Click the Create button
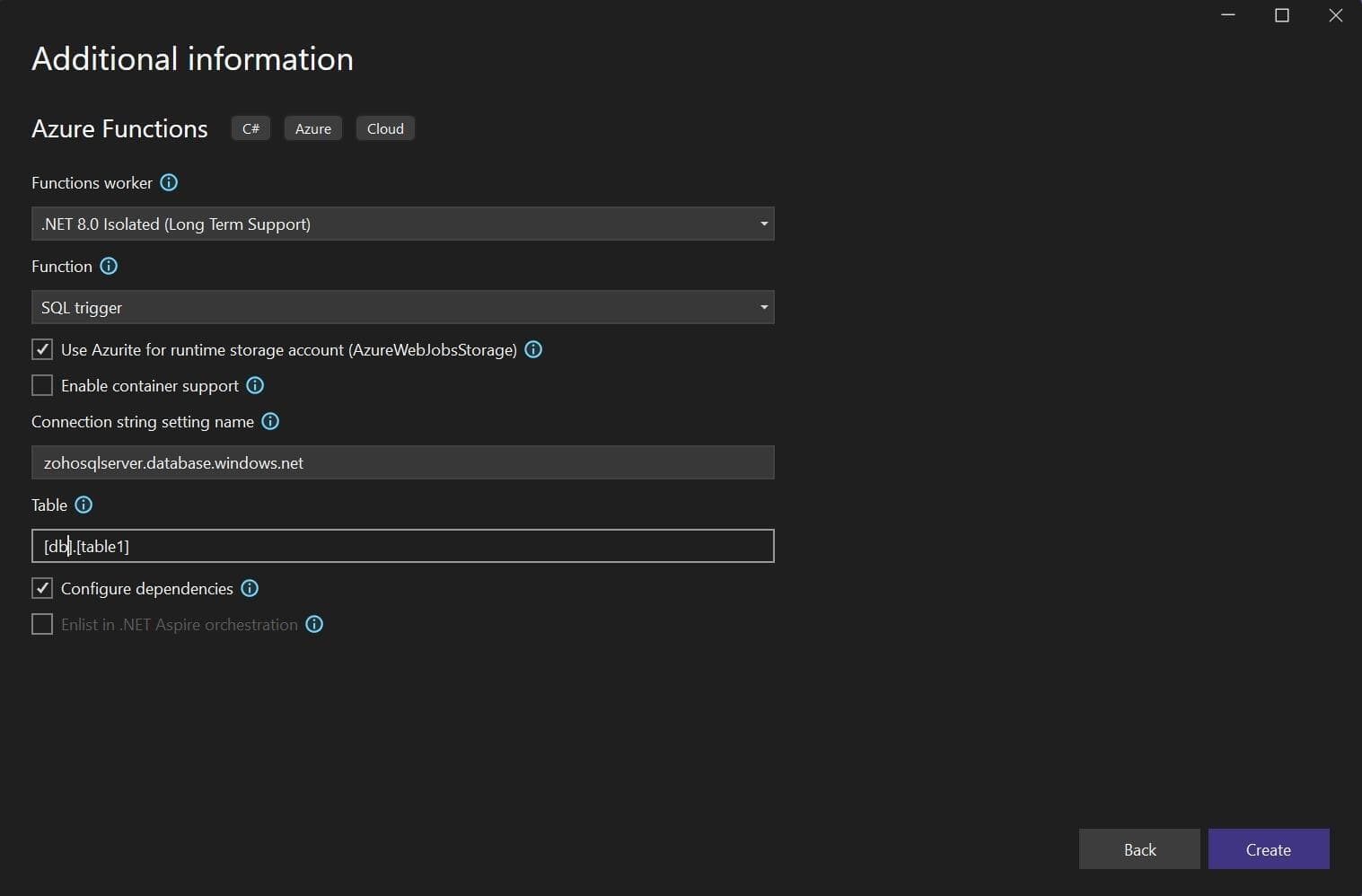Viewport: 1362px width, 896px height. pos(1268,848)
